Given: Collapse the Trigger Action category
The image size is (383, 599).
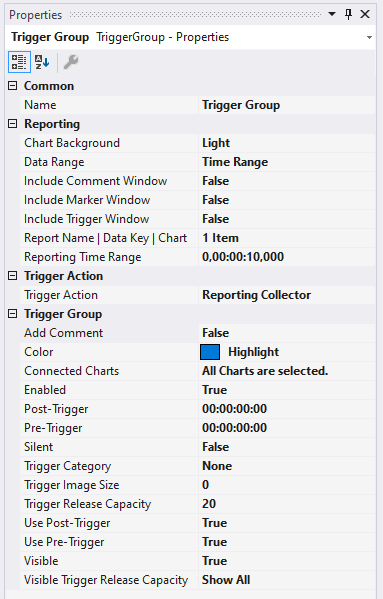Looking at the screenshot, I should click(x=13, y=276).
